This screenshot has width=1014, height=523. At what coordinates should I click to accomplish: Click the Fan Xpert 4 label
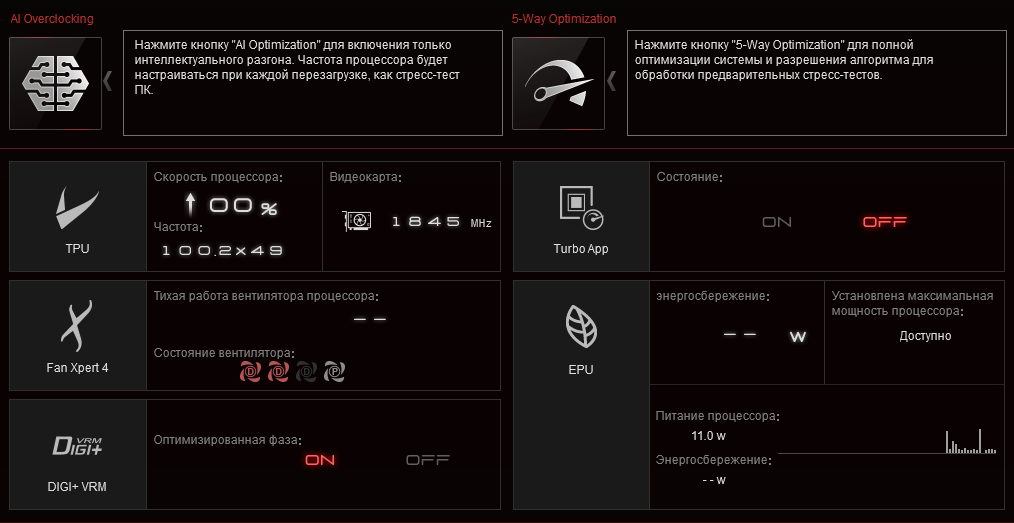(x=78, y=368)
